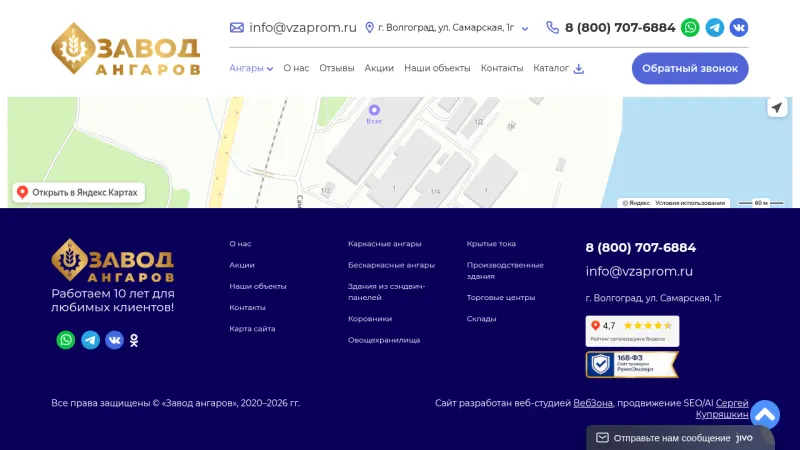This screenshot has height=450, width=800.
Task: Click the map geolocation arrow button
Action: pyautogui.click(x=777, y=108)
